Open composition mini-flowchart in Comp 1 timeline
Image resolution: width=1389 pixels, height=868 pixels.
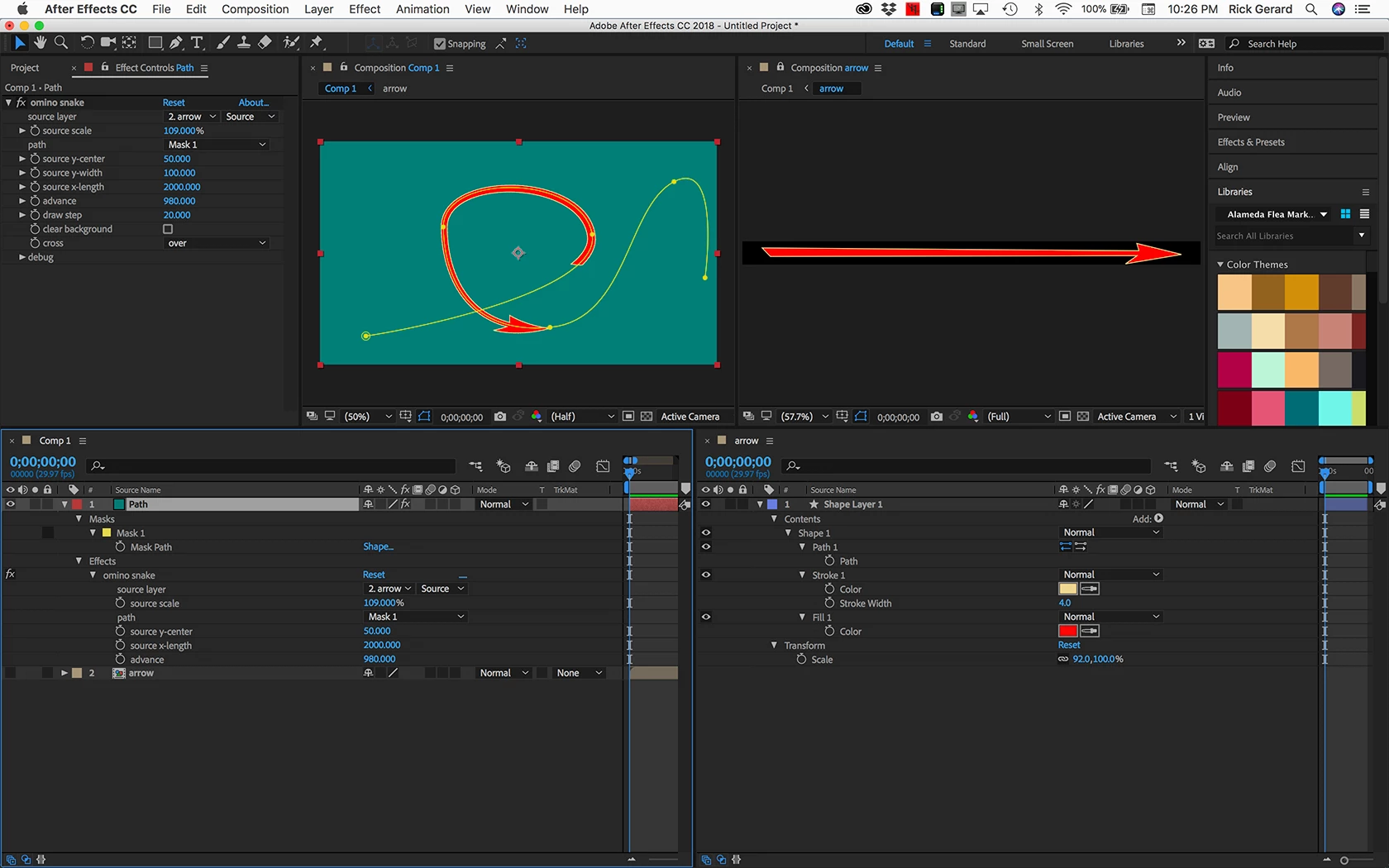pyautogui.click(x=475, y=466)
